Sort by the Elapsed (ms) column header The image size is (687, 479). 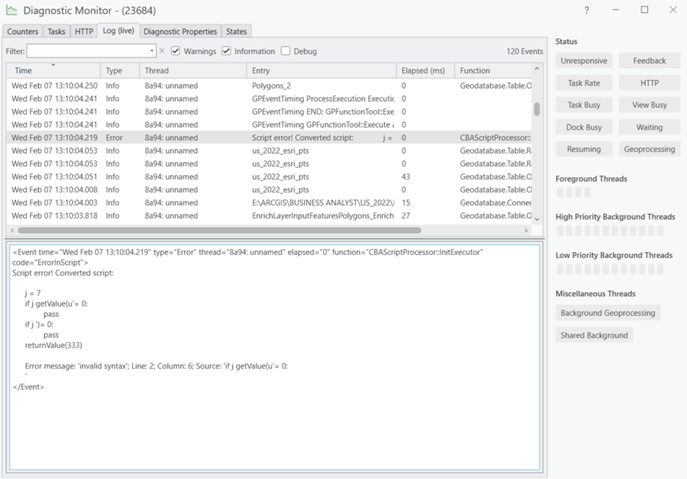click(425, 71)
